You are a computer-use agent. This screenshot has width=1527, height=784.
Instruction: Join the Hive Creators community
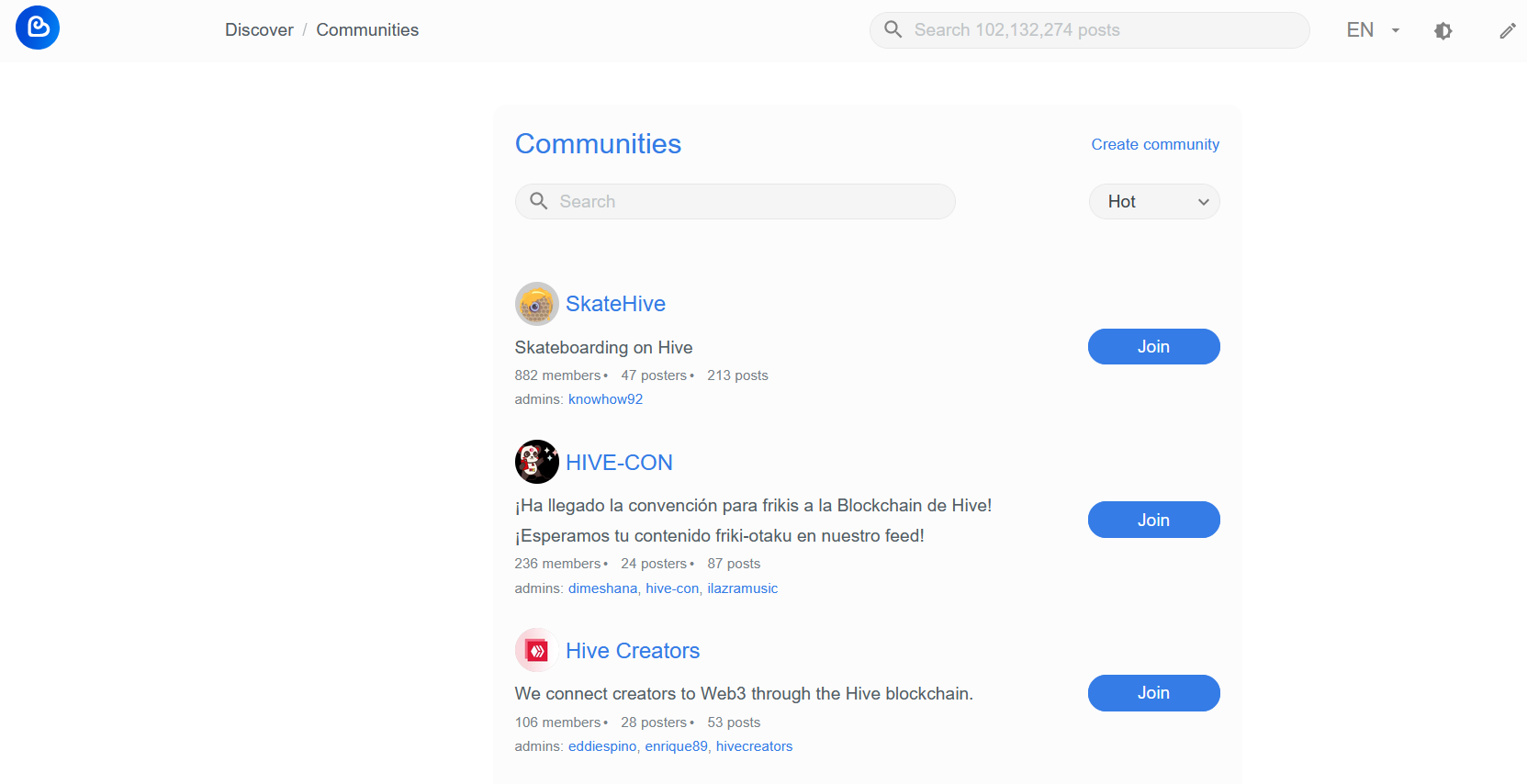point(1153,693)
